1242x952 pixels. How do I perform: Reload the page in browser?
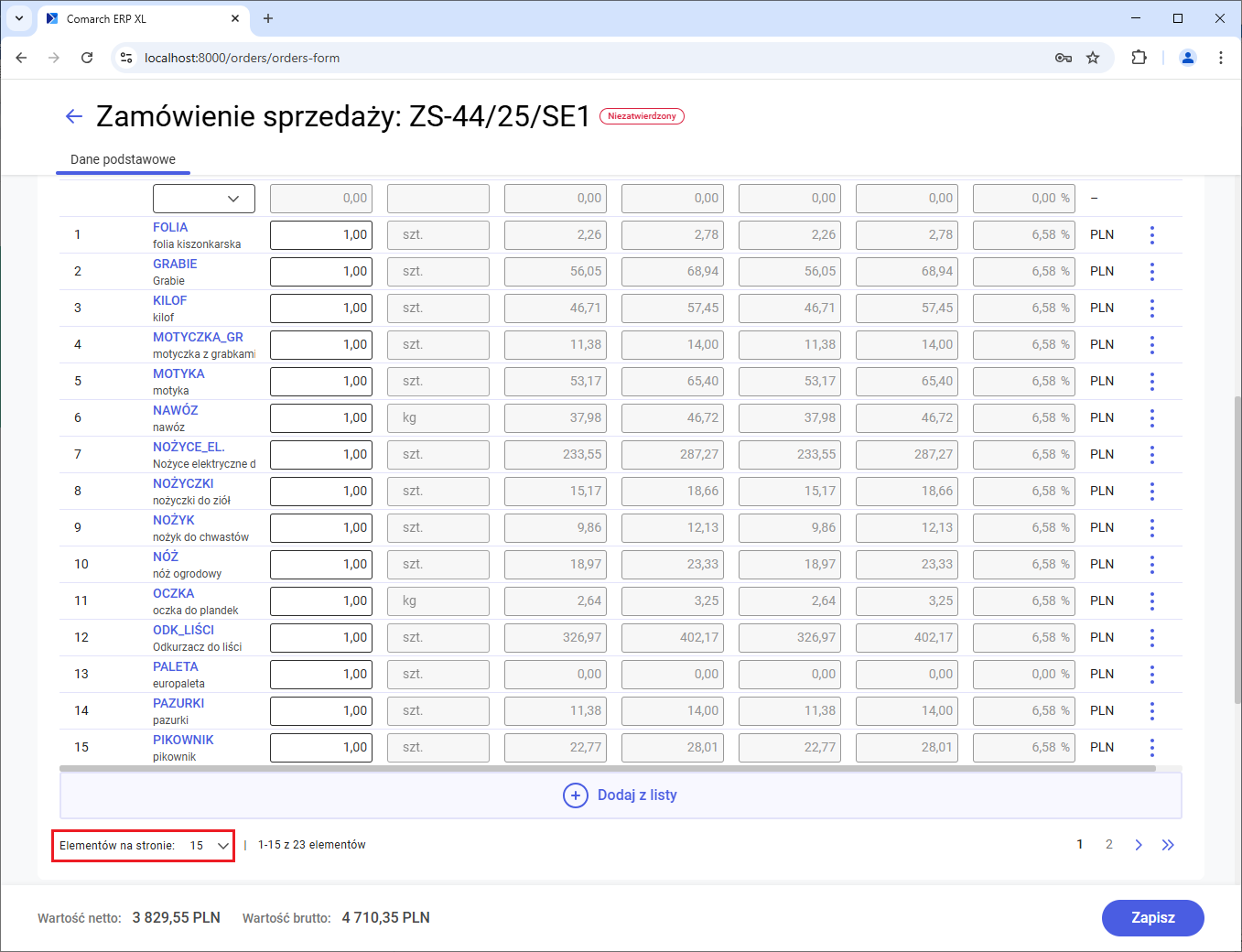click(x=87, y=58)
